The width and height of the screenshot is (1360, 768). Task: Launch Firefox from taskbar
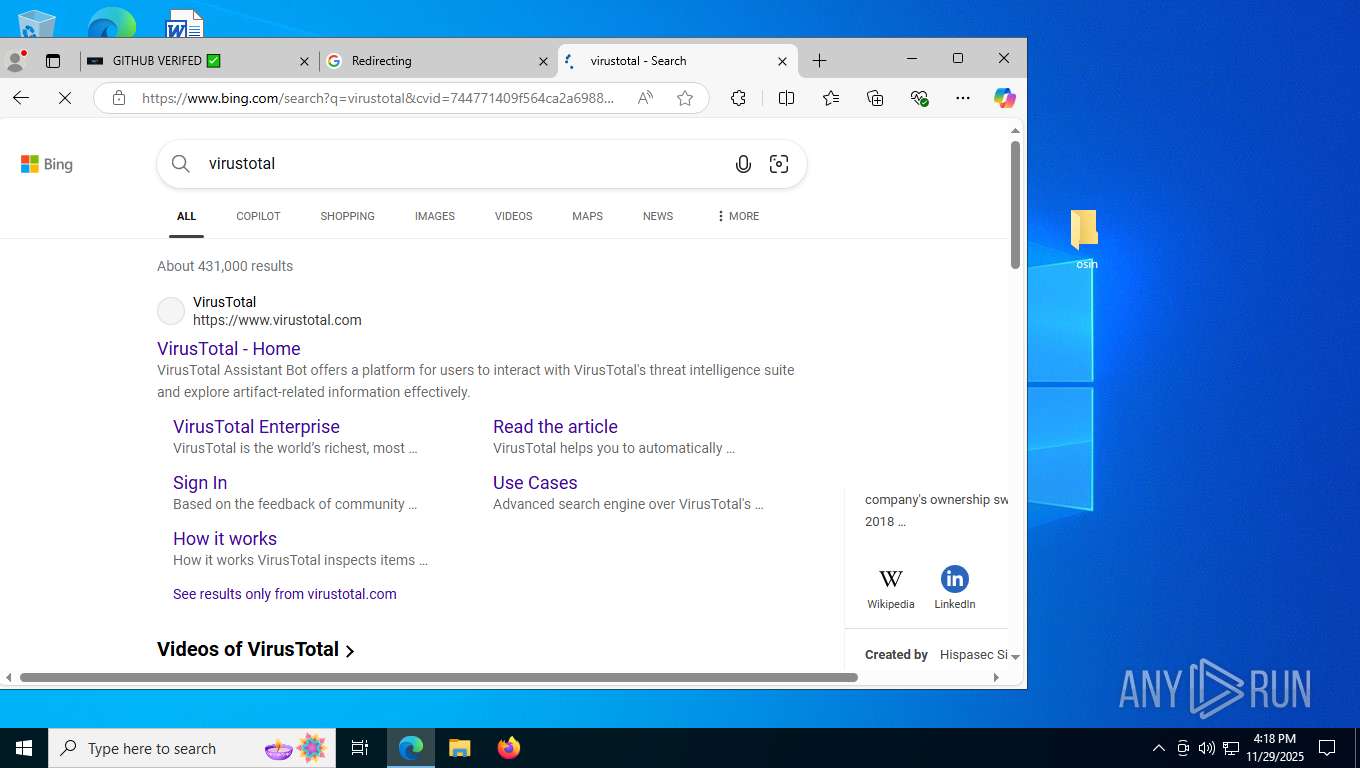509,748
